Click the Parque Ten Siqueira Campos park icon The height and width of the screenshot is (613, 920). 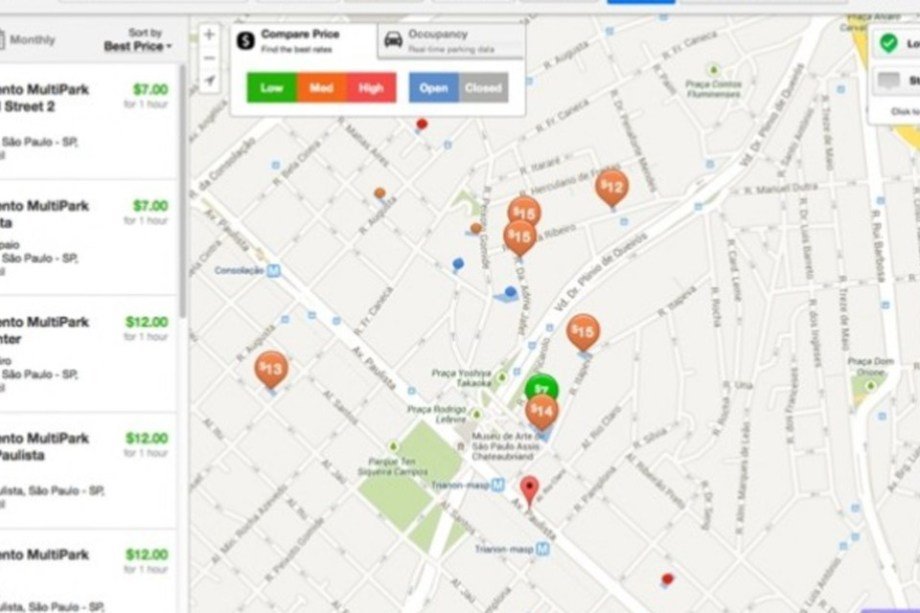pos(393,447)
